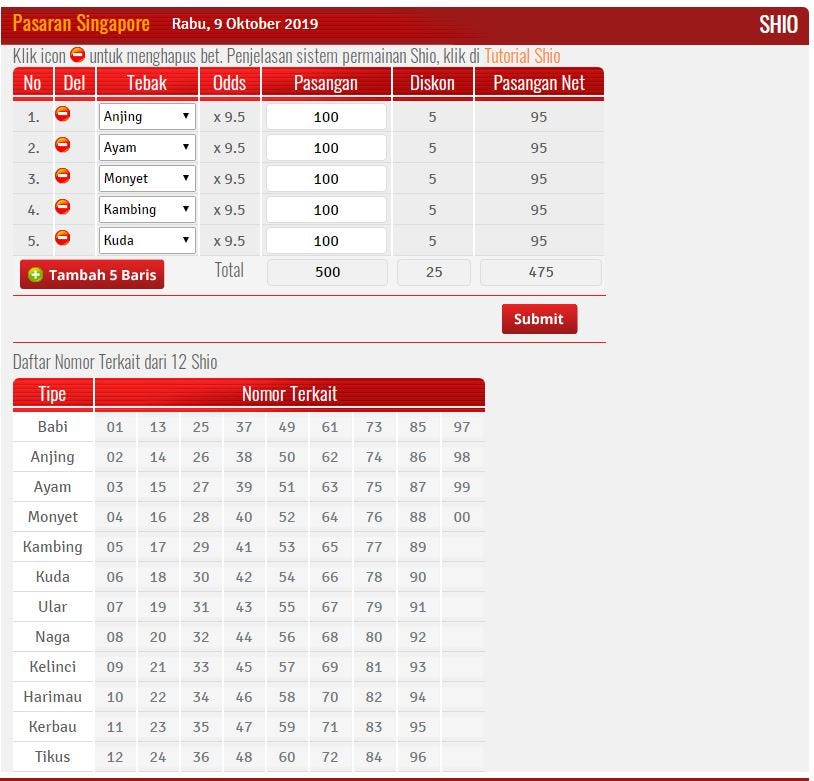
Task: Click the total Diskon box showing 25
Action: [434, 272]
